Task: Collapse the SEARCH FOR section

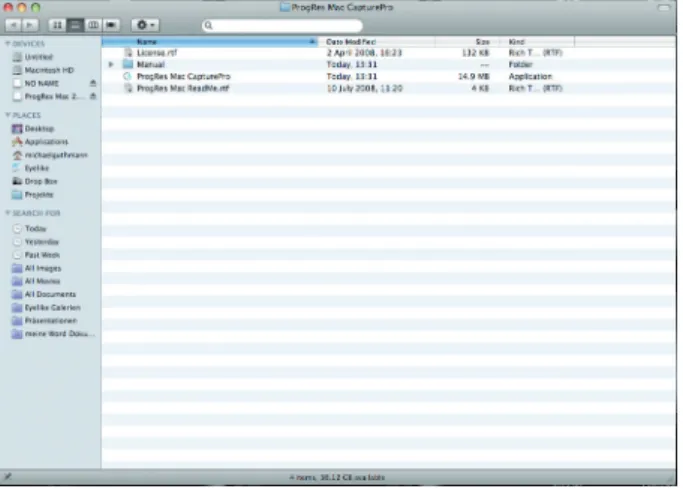Action: (x=7, y=213)
